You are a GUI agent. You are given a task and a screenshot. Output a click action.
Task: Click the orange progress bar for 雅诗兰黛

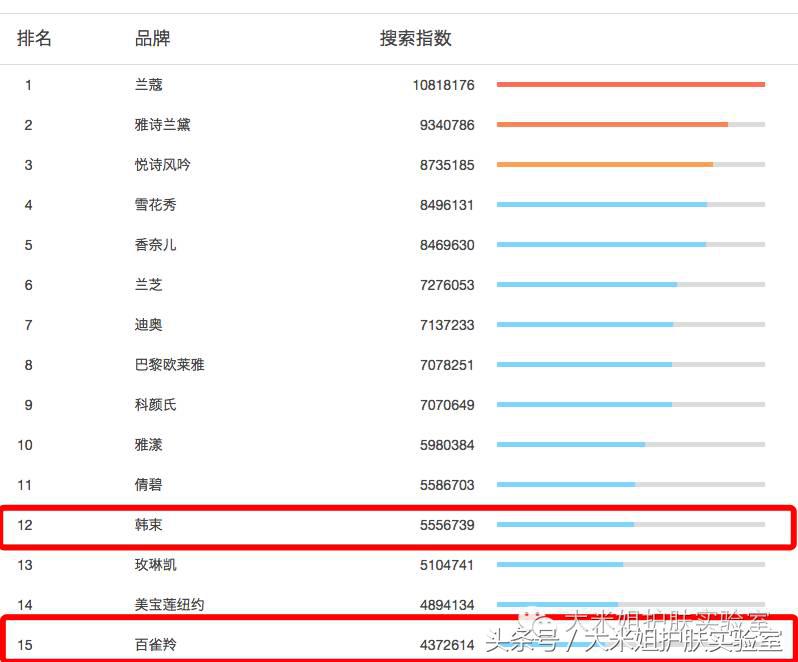coord(612,125)
